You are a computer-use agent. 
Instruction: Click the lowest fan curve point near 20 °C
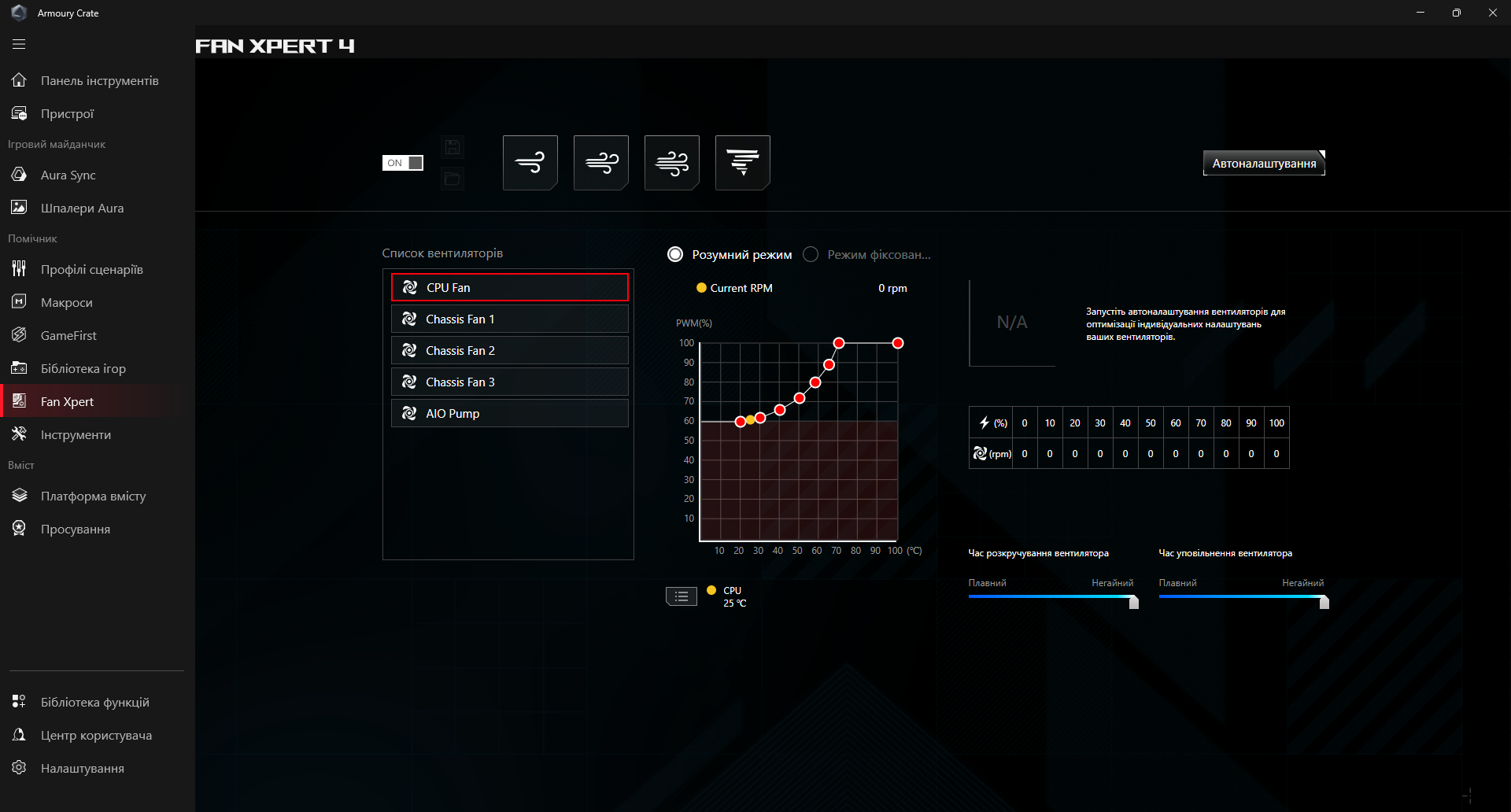[x=741, y=422]
